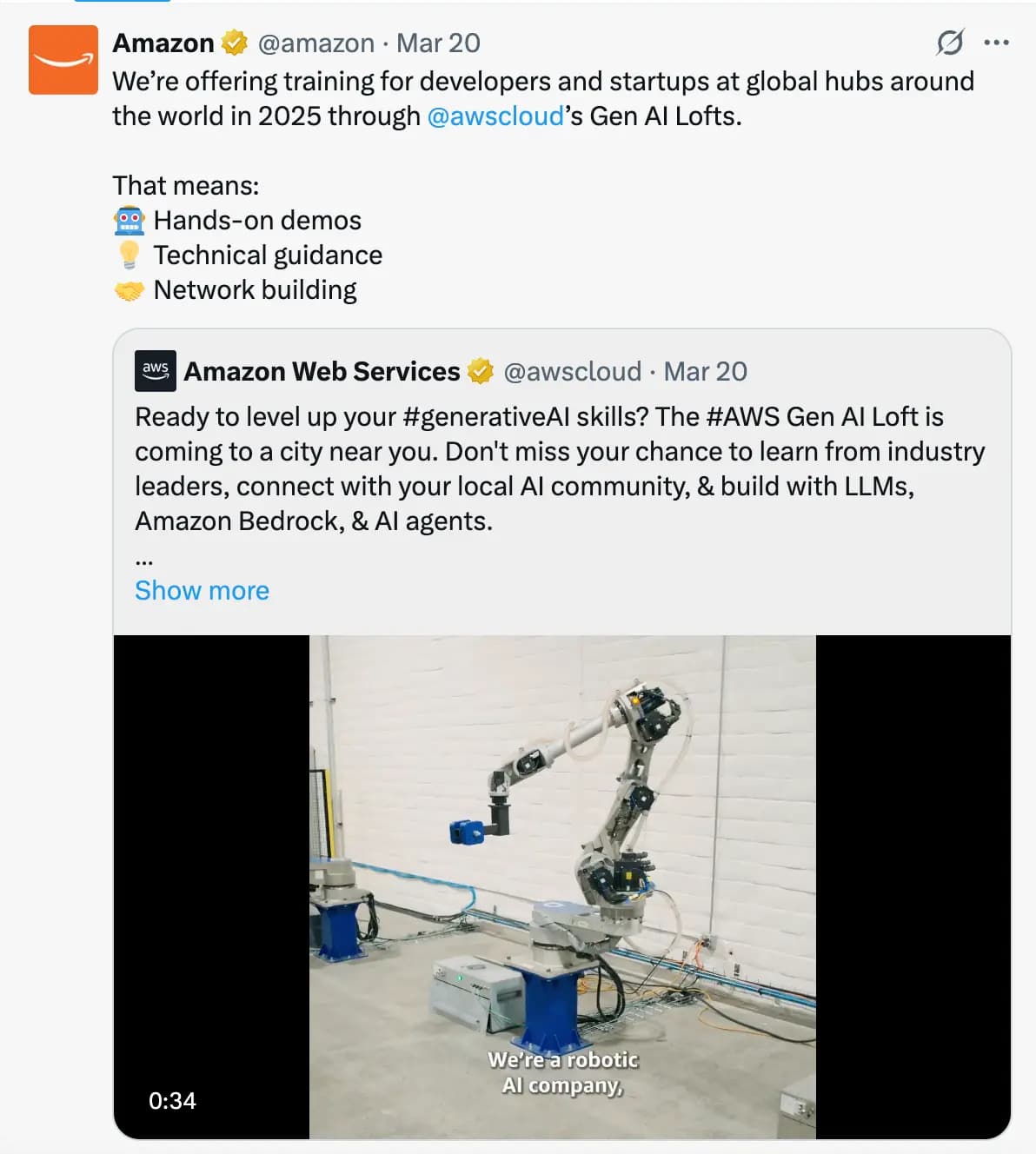
Task: Click the Amazon account name
Action: click(x=163, y=43)
